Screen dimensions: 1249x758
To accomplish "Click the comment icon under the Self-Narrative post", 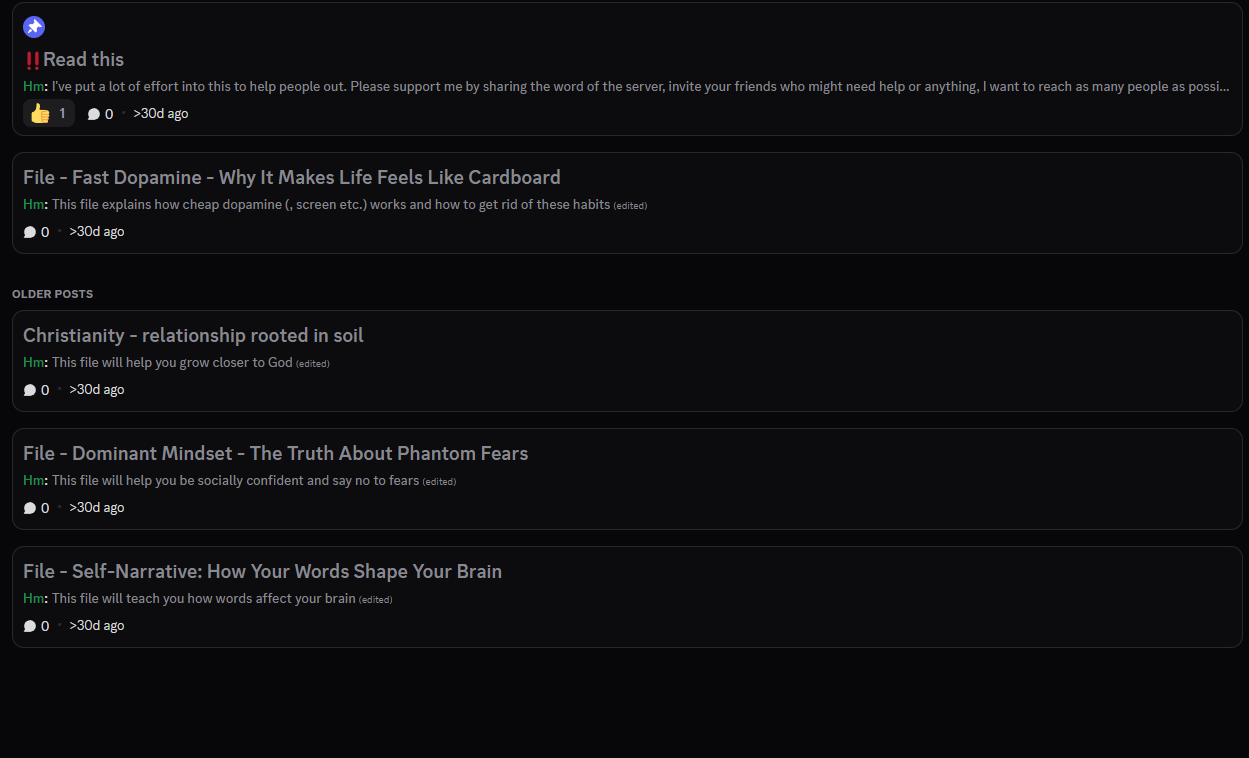I will tap(30, 626).
